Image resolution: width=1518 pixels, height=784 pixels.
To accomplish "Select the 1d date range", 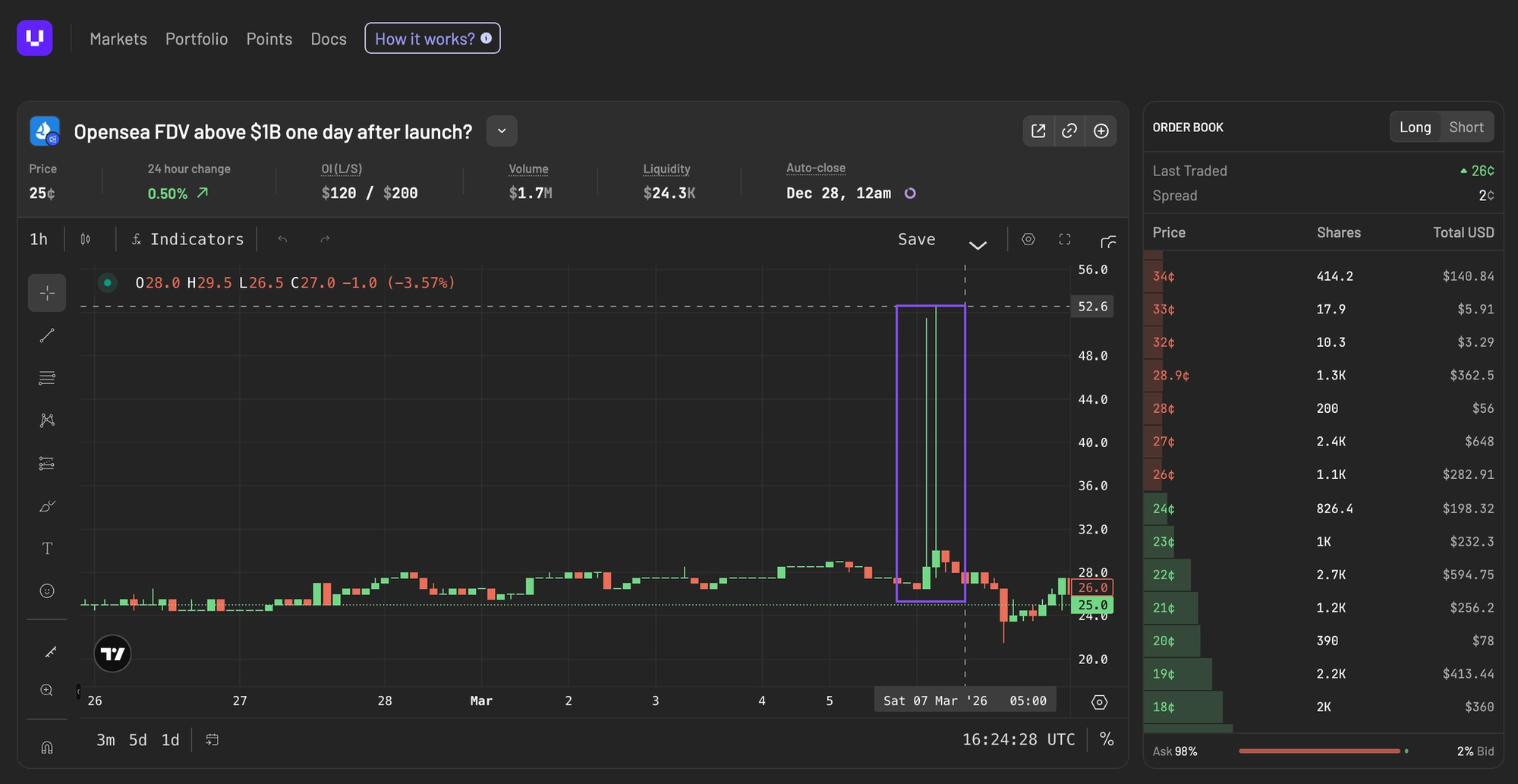I will tap(171, 740).
